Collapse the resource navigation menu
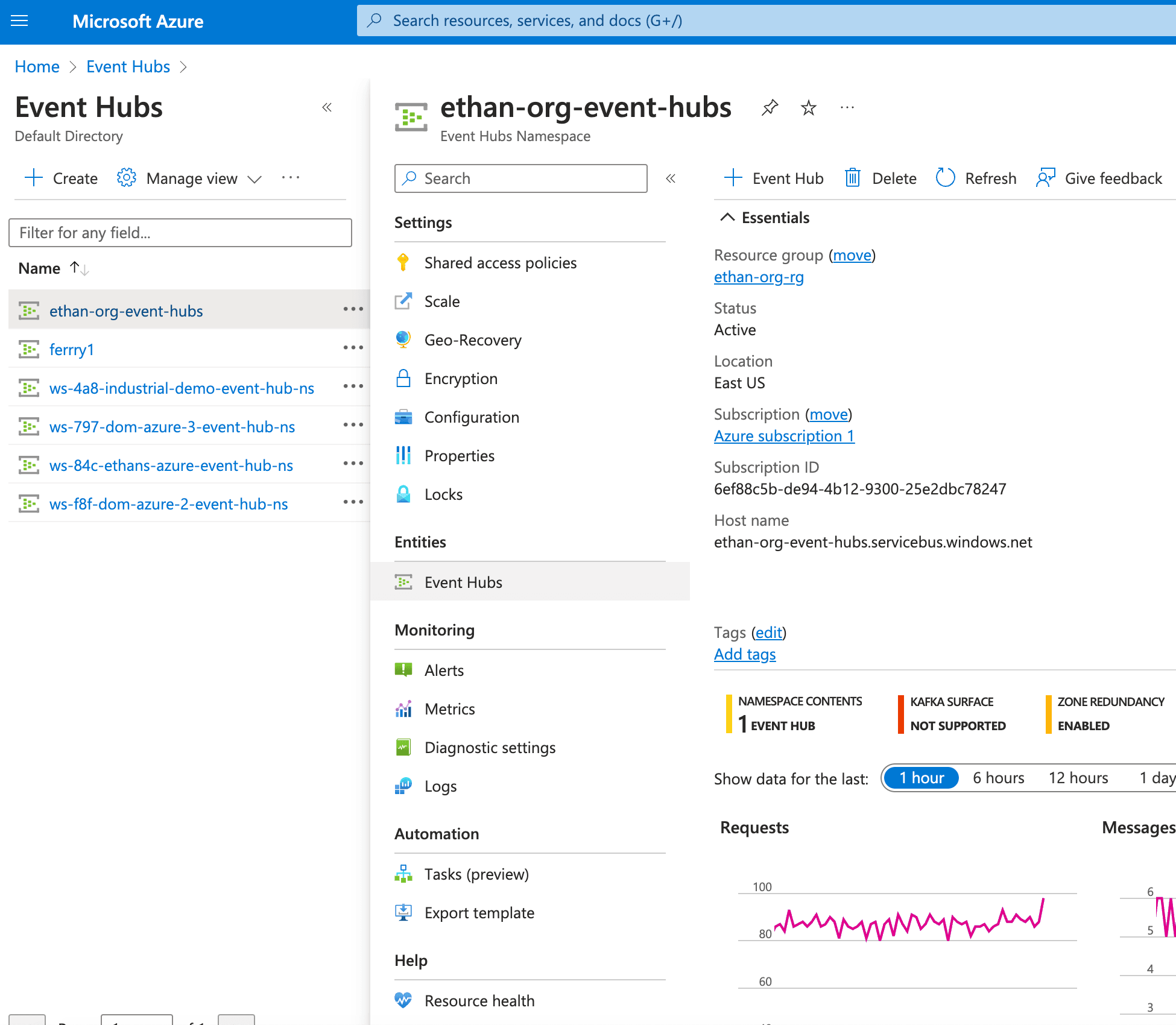Viewport: 1176px width, 1025px height. [x=671, y=178]
